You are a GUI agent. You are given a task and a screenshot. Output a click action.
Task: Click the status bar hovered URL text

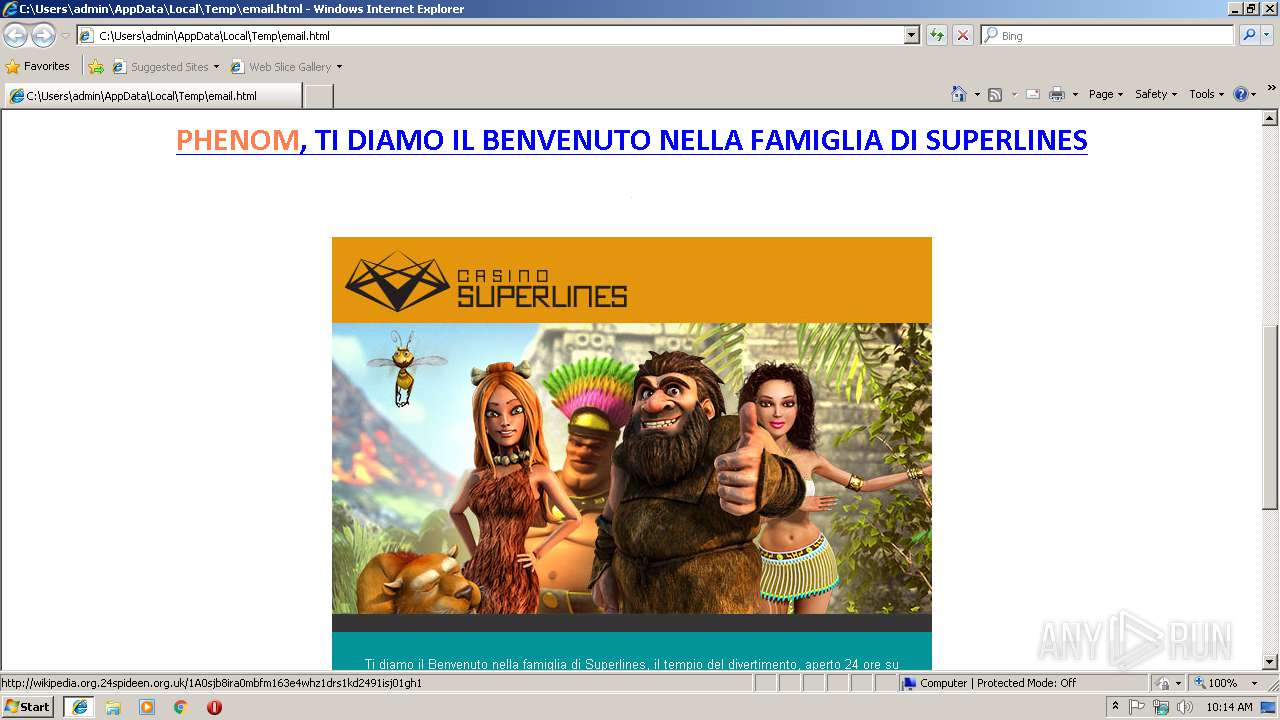212,683
